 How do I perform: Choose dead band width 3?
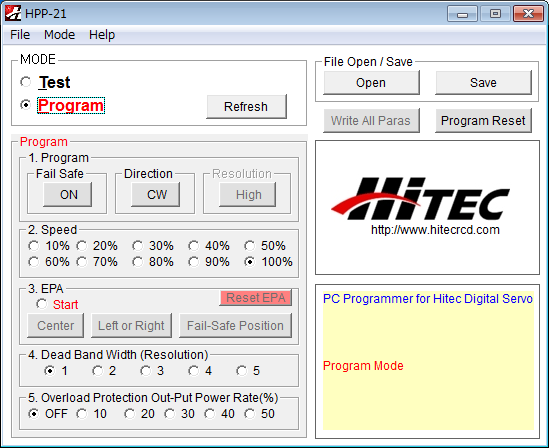coord(146,371)
